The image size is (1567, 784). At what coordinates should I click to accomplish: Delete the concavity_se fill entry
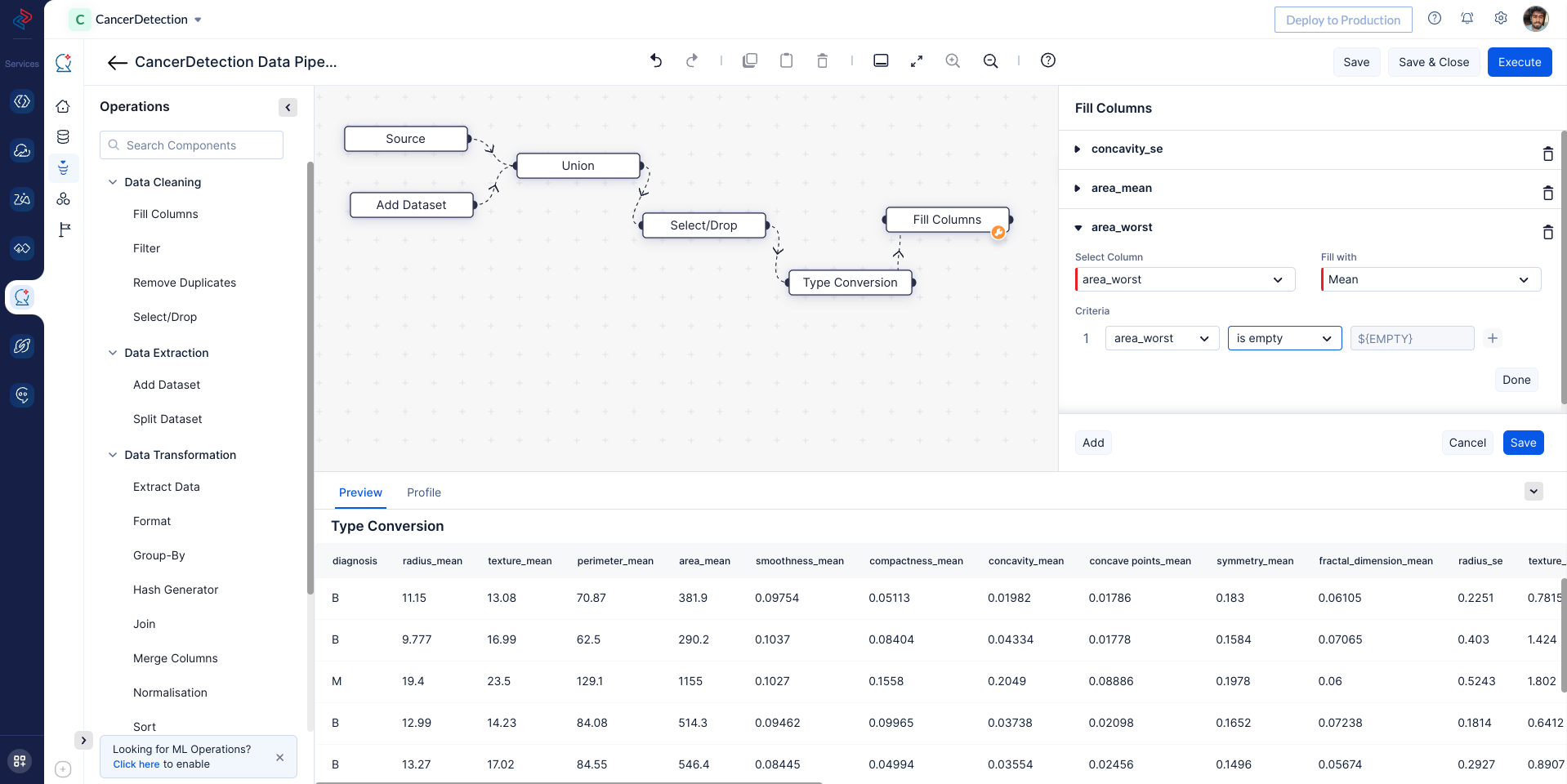click(1547, 154)
